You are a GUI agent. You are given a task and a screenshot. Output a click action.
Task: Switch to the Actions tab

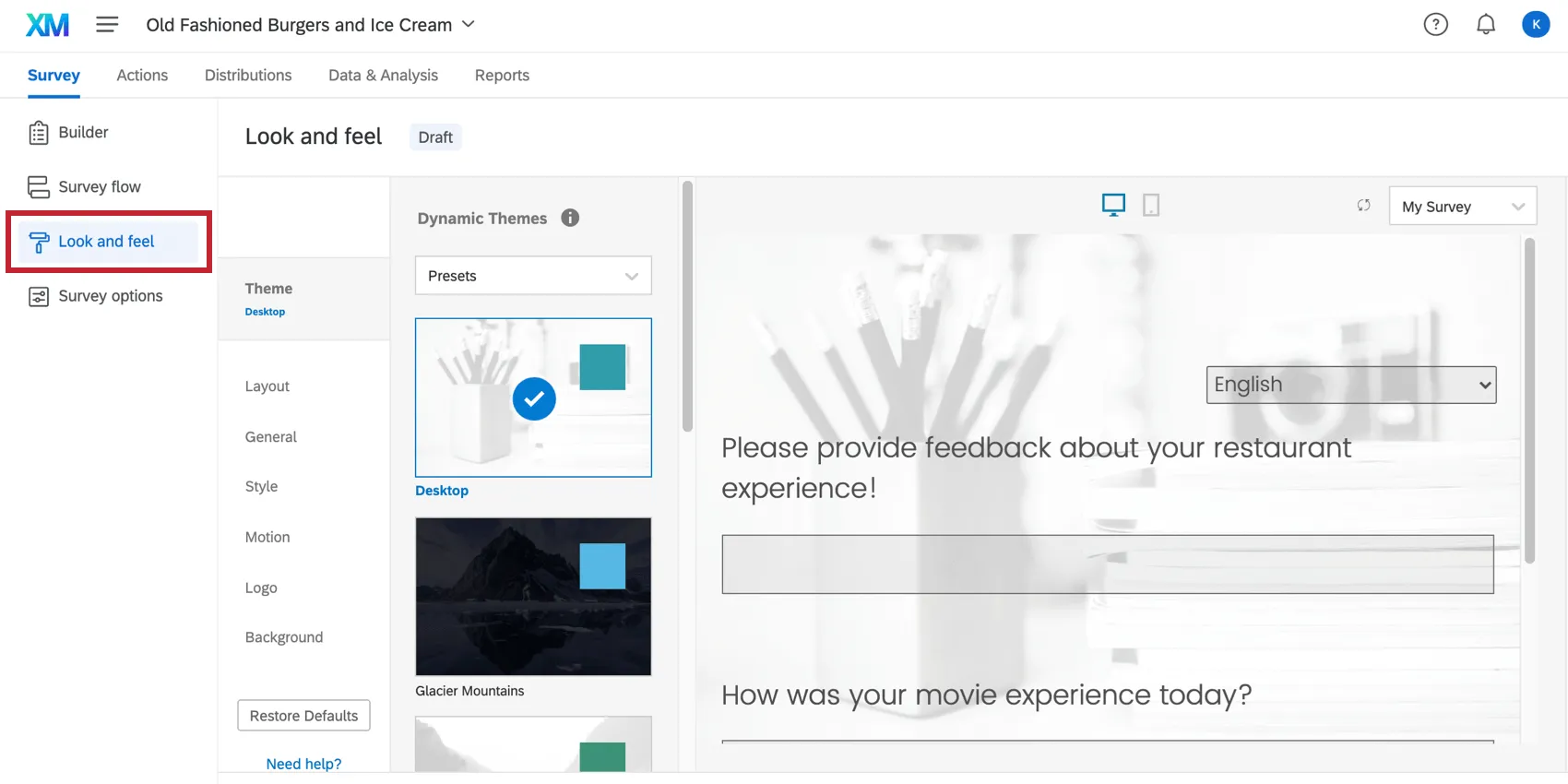(142, 76)
